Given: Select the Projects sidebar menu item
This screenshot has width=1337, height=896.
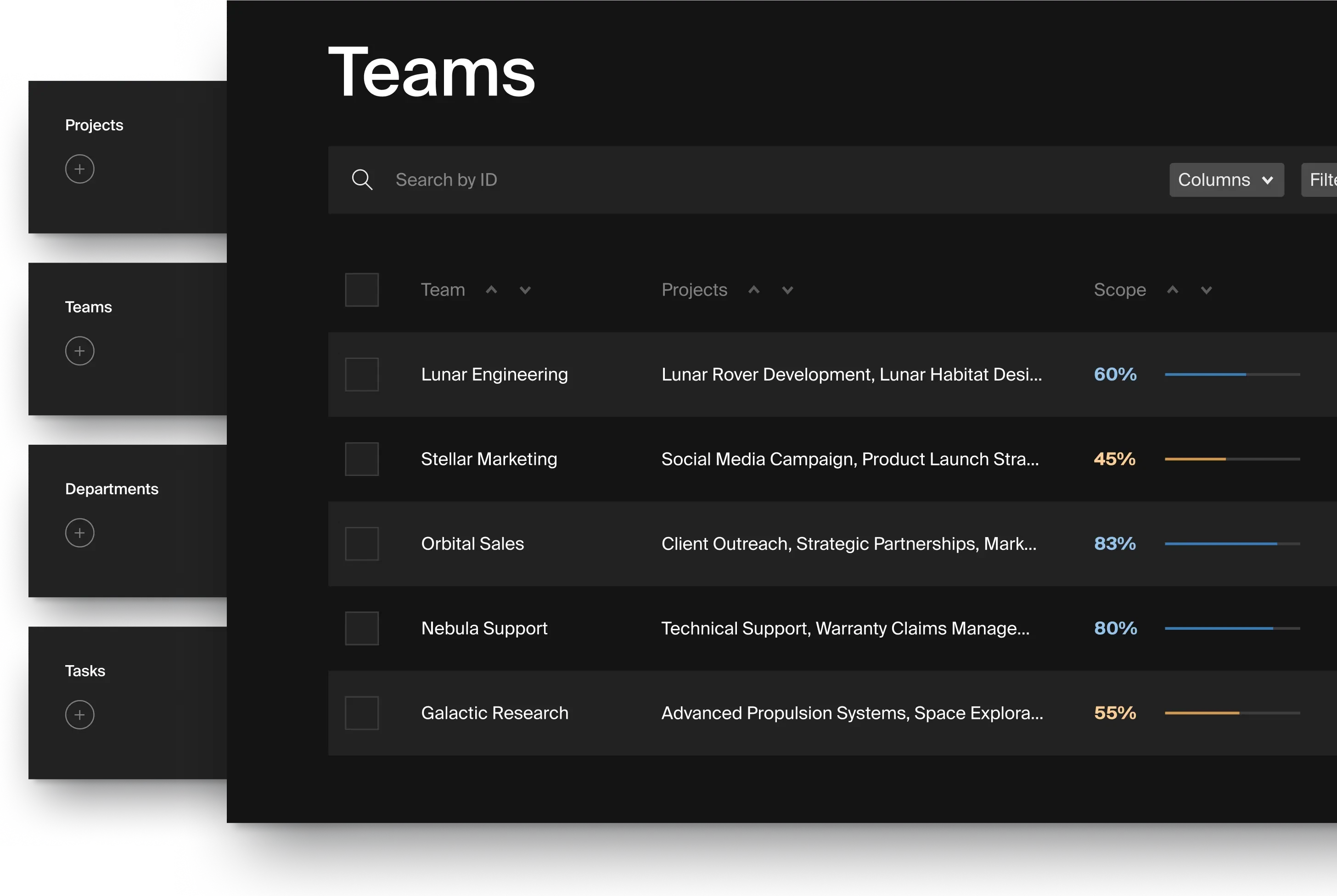Looking at the screenshot, I should click(x=94, y=125).
